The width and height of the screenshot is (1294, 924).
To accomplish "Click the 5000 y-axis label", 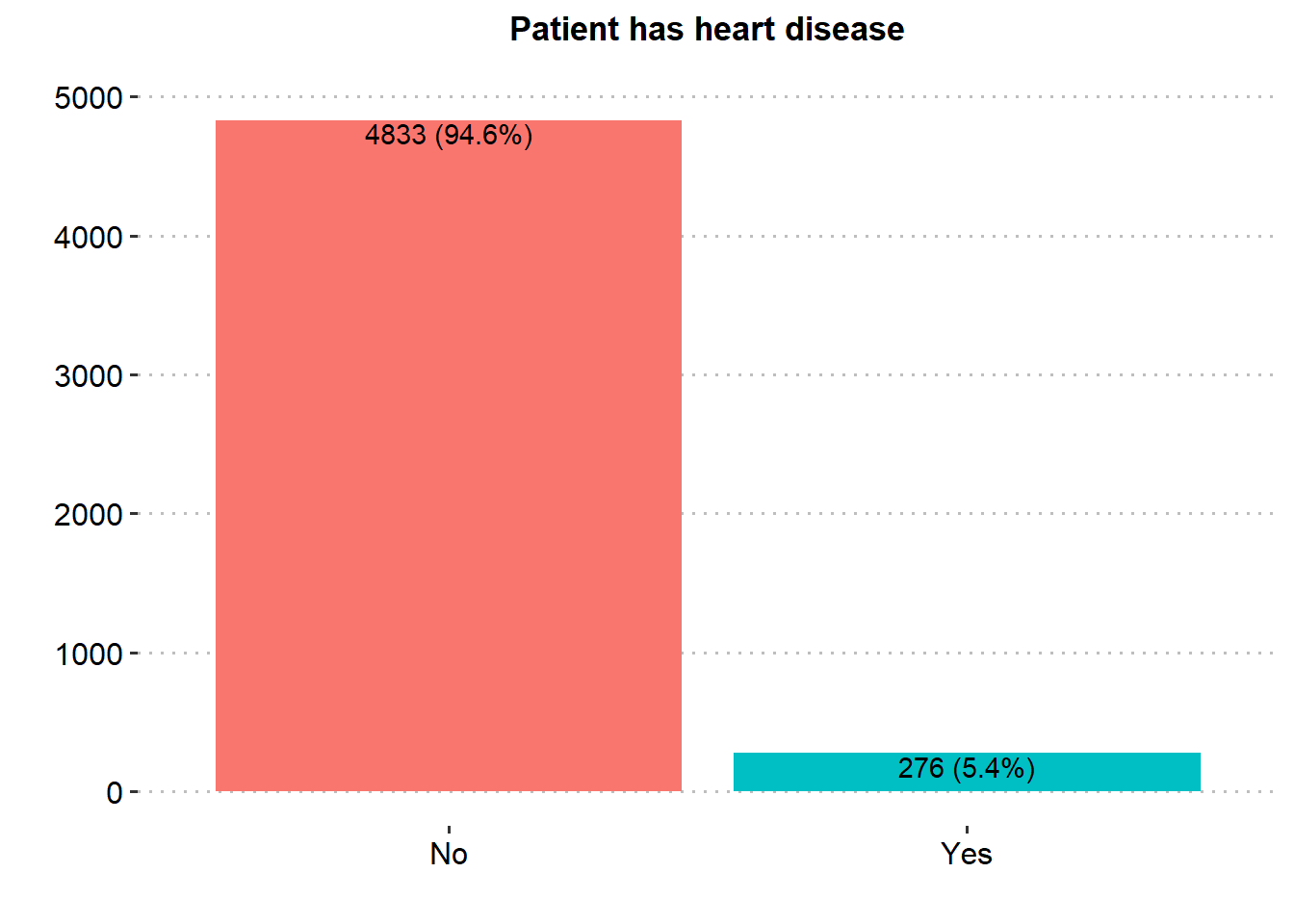I will (89, 98).
